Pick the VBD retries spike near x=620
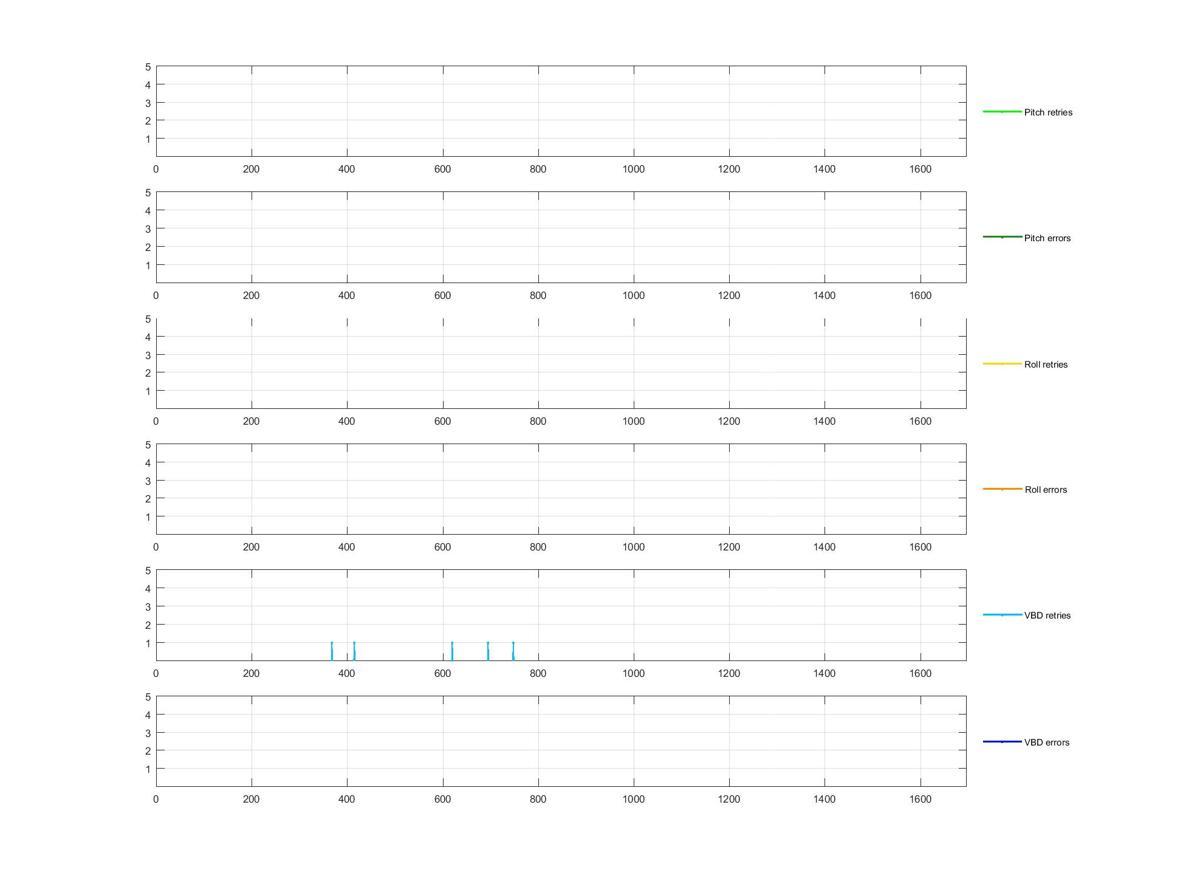 tap(452, 651)
